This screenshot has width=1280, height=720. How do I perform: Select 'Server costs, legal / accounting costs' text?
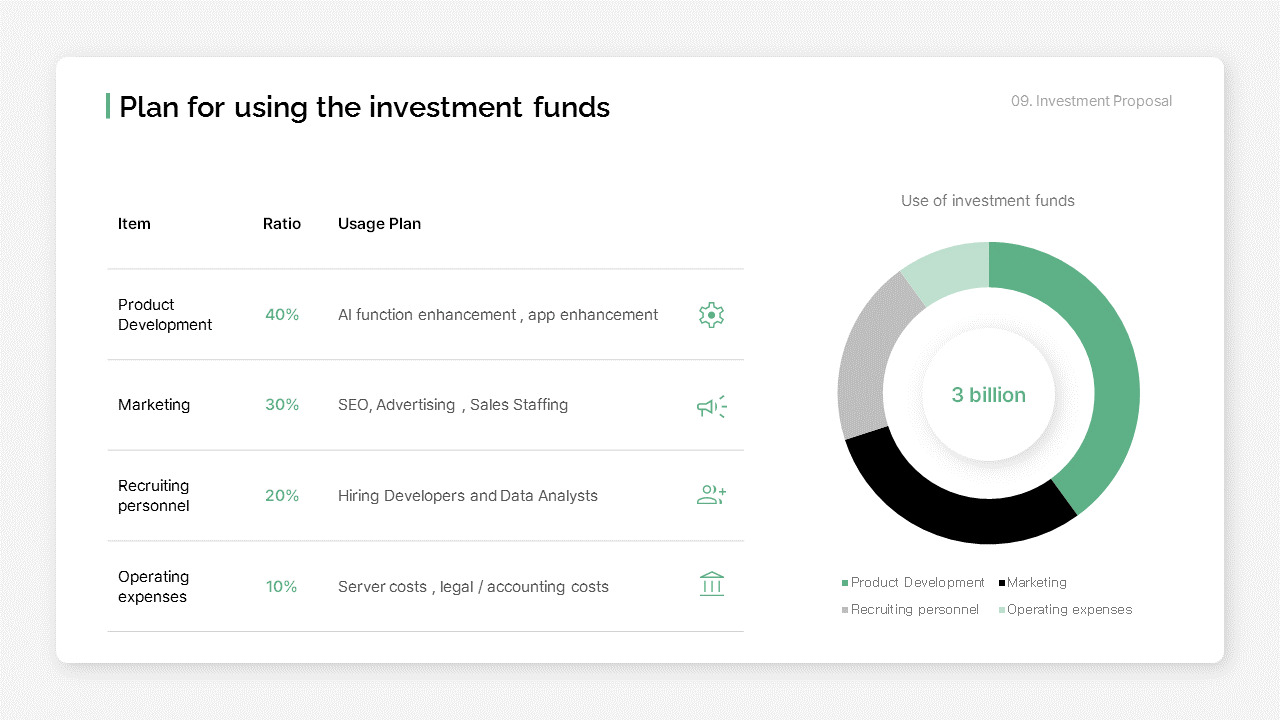(x=473, y=587)
